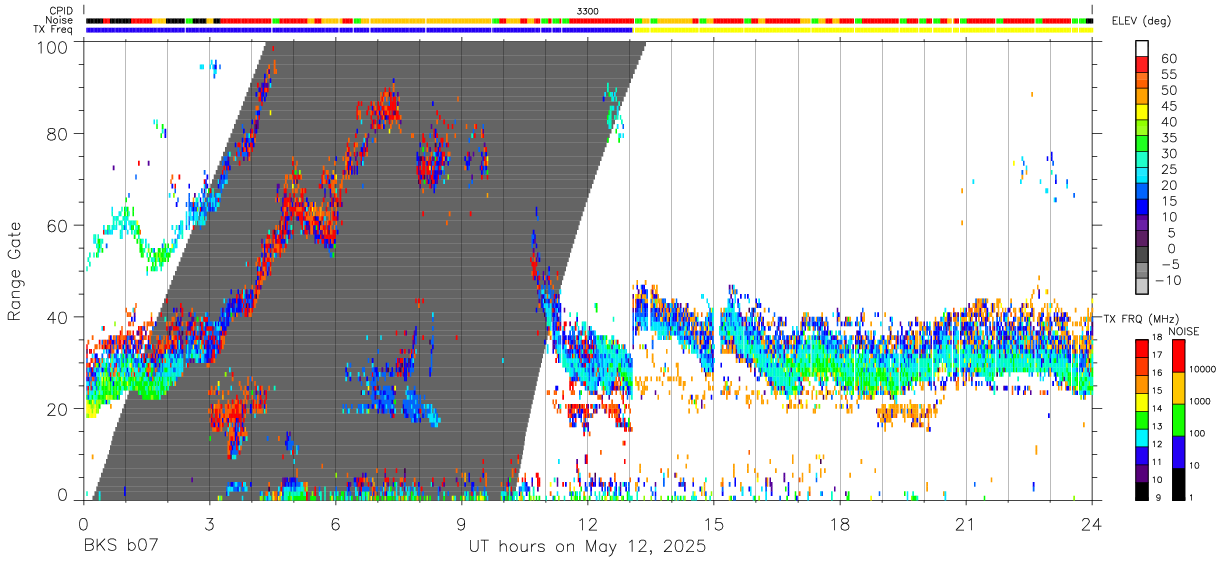Click the '55' label on ELEV color bar

tap(1167, 74)
